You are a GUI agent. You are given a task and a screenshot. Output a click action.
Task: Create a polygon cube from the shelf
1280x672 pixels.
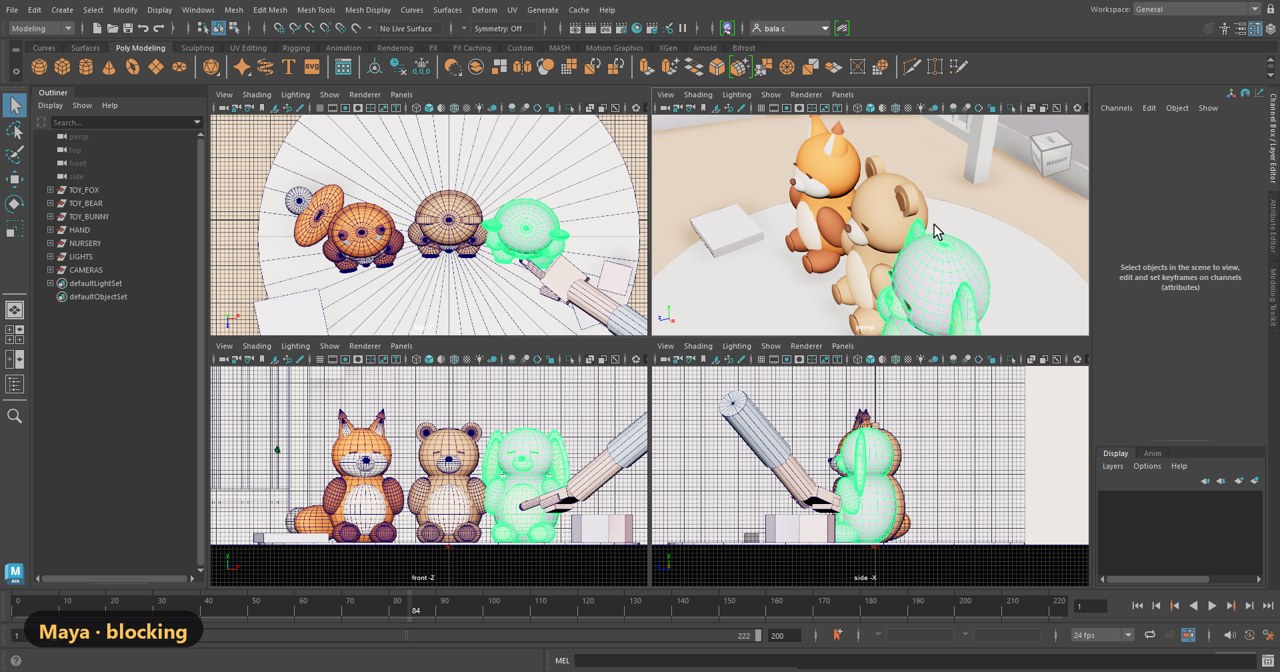coord(62,67)
